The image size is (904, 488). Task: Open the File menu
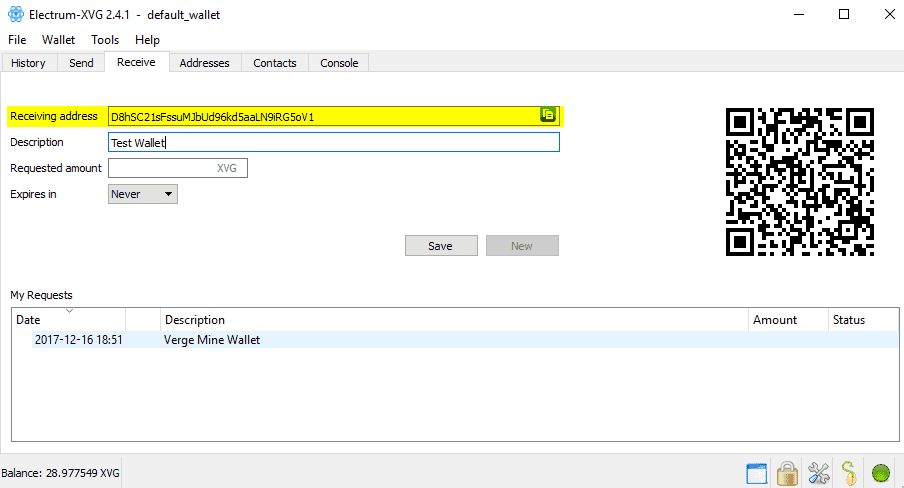[x=18, y=40]
